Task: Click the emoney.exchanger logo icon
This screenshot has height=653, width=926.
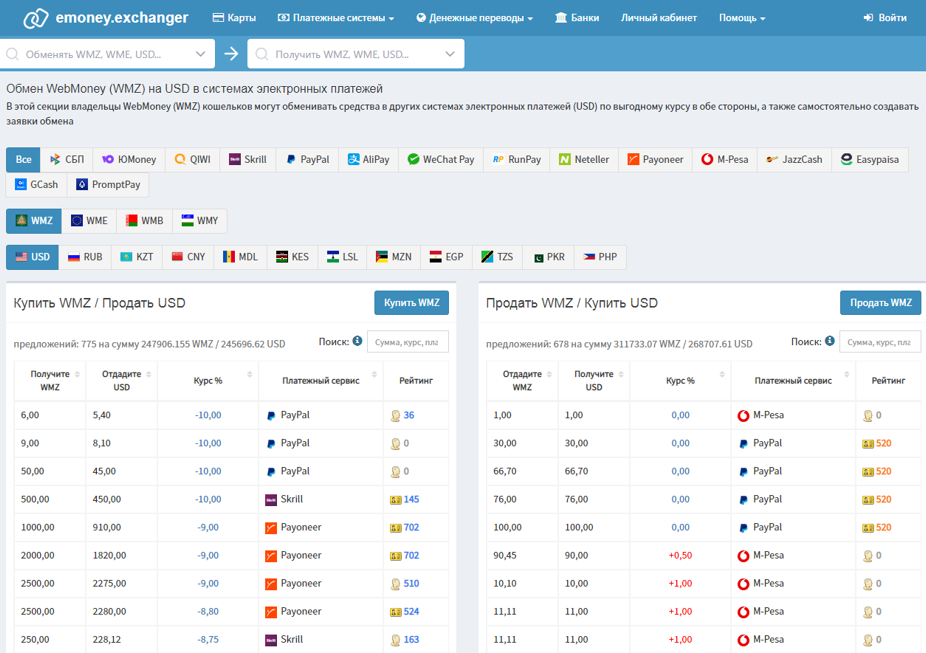Action: pos(35,18)
